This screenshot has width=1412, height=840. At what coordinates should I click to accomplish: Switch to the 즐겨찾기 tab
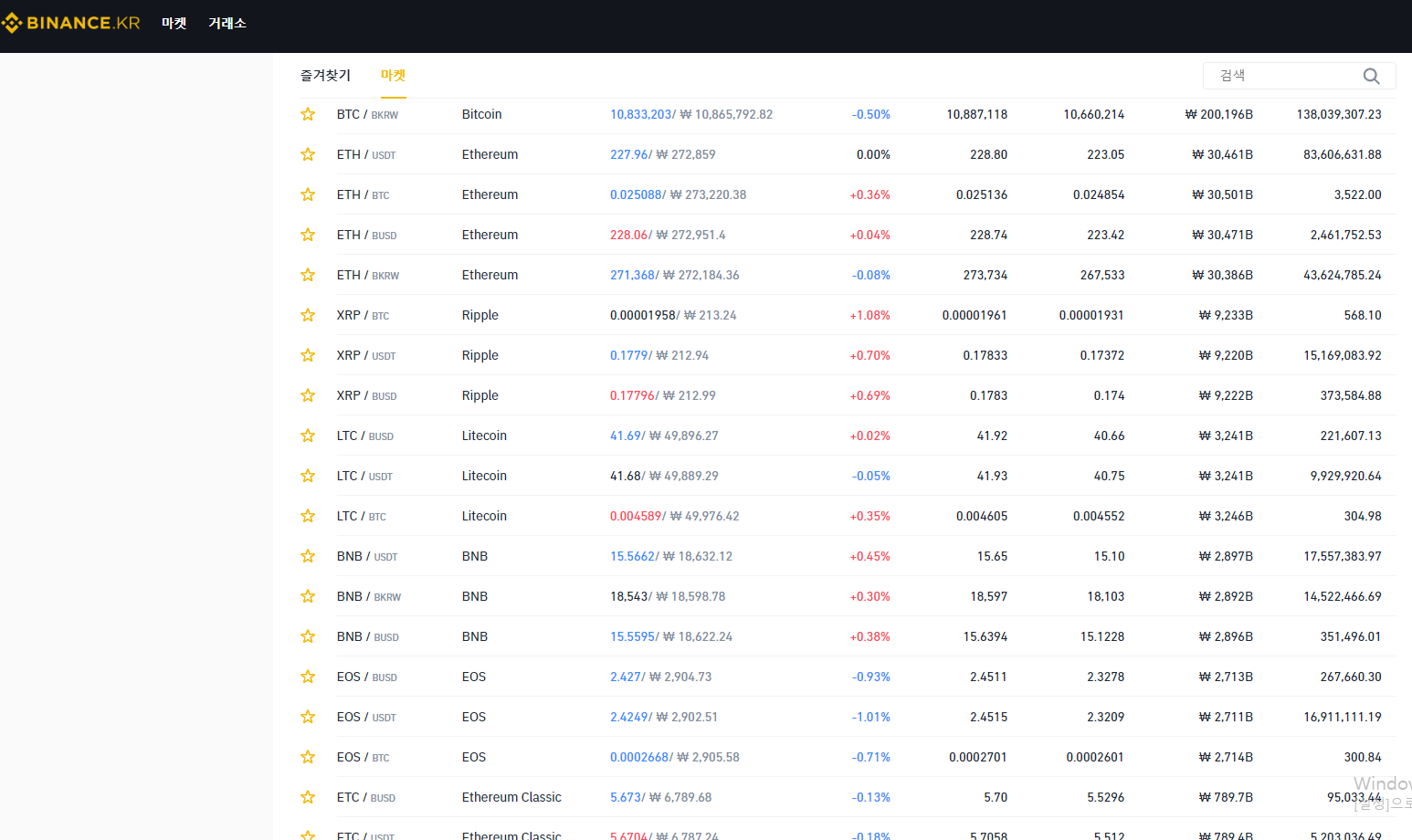[325, 76]
